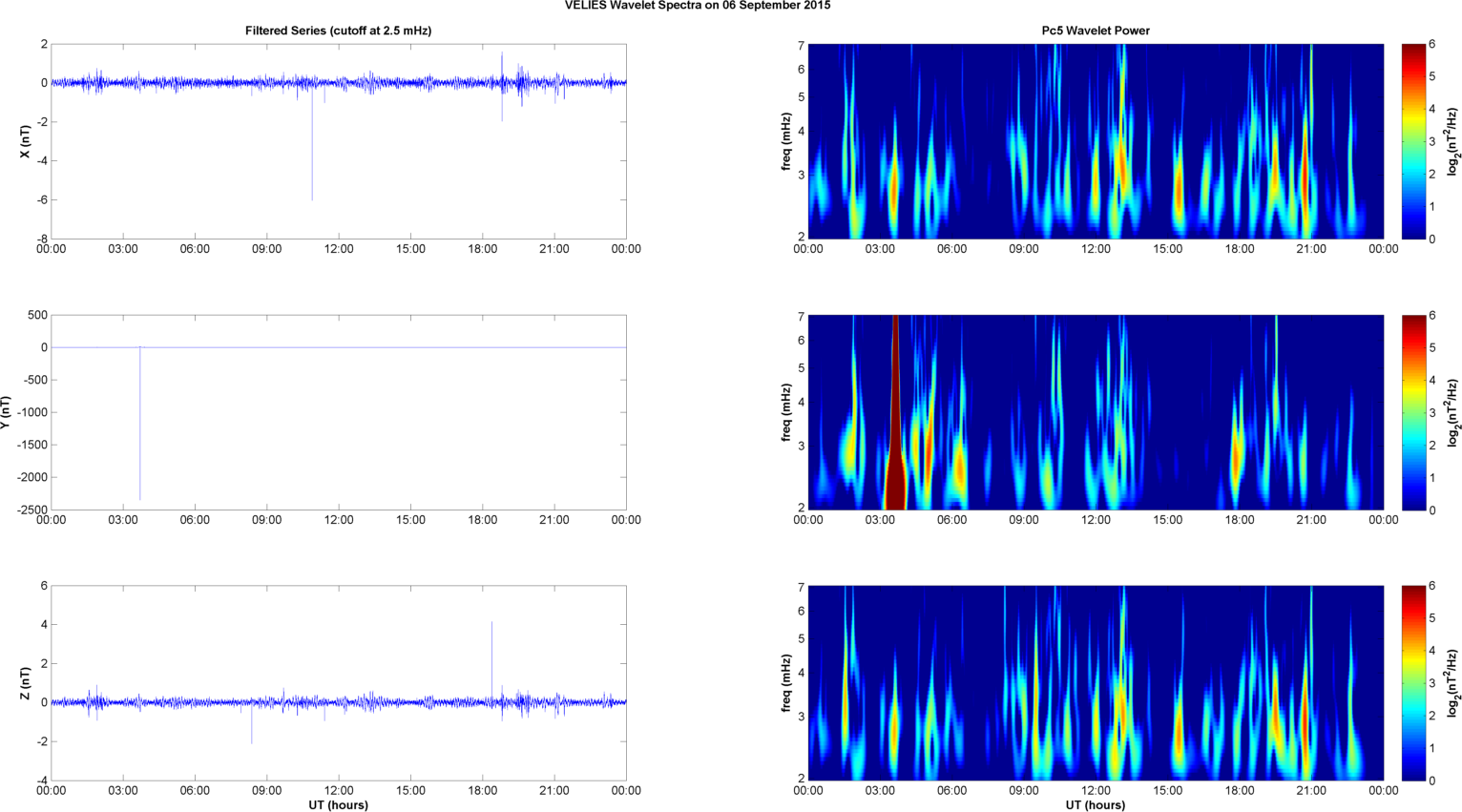This screenshot has width=1462, height=812.
Task: Click the '500' tick on the Y series axis
Action: 38,315
